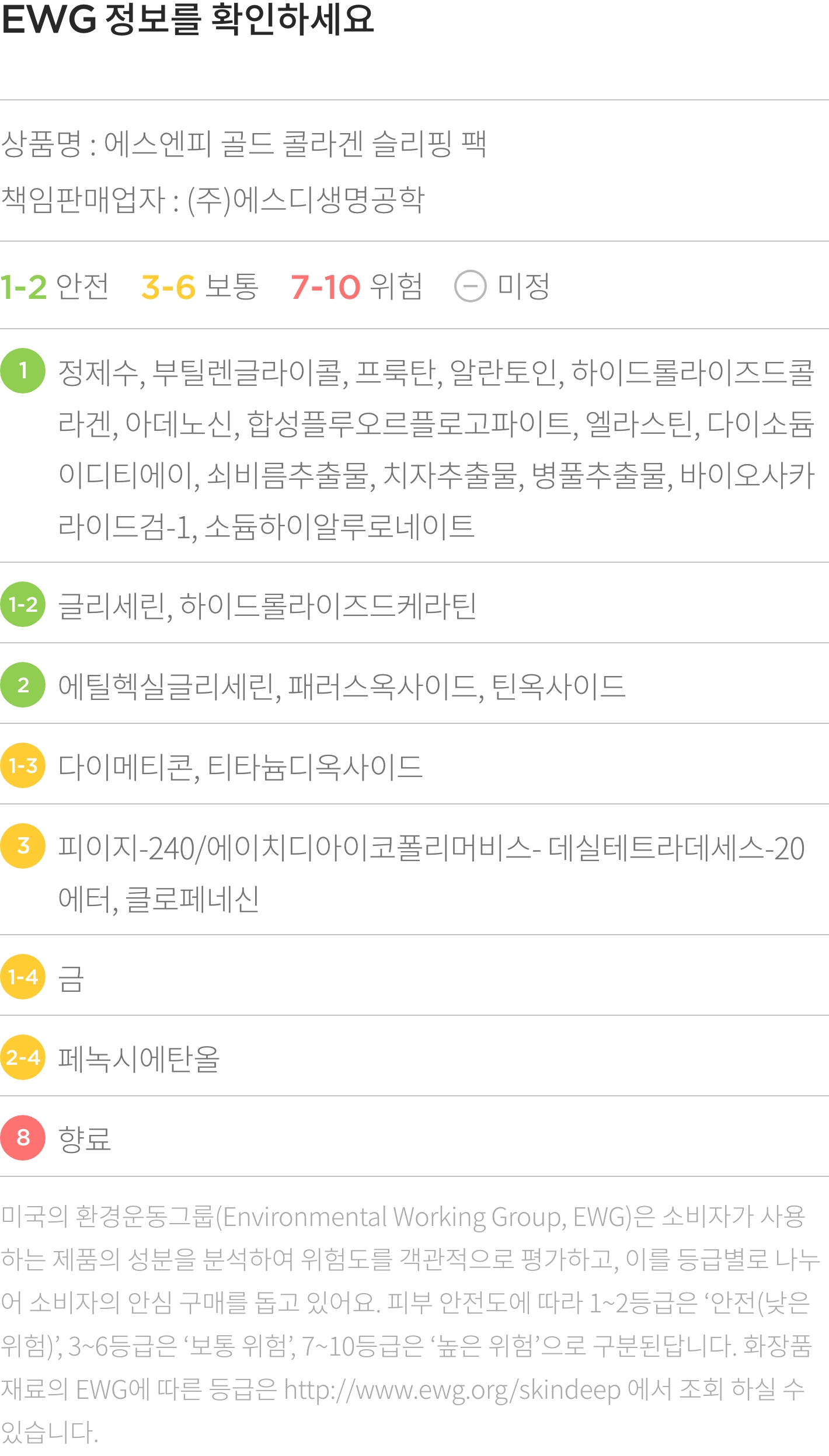Image resolution: width=829 pixels, height=1456 pixels.
Task: Click the EWG 정보를 확인하세요 heading
Action: (x=187, y=19)
